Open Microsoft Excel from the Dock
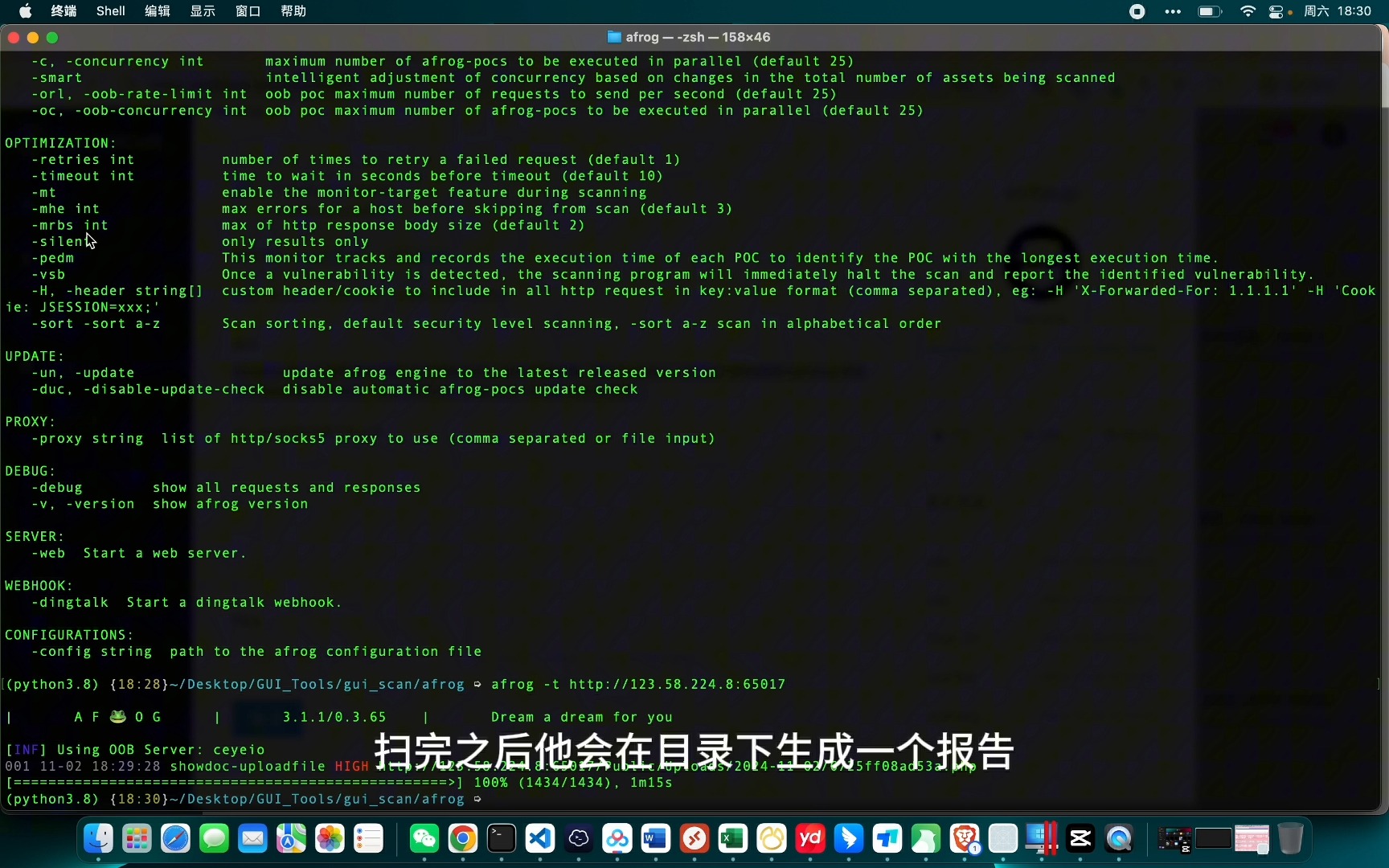1389x868 pixels. pyautogui.click(x=733, y=839)
